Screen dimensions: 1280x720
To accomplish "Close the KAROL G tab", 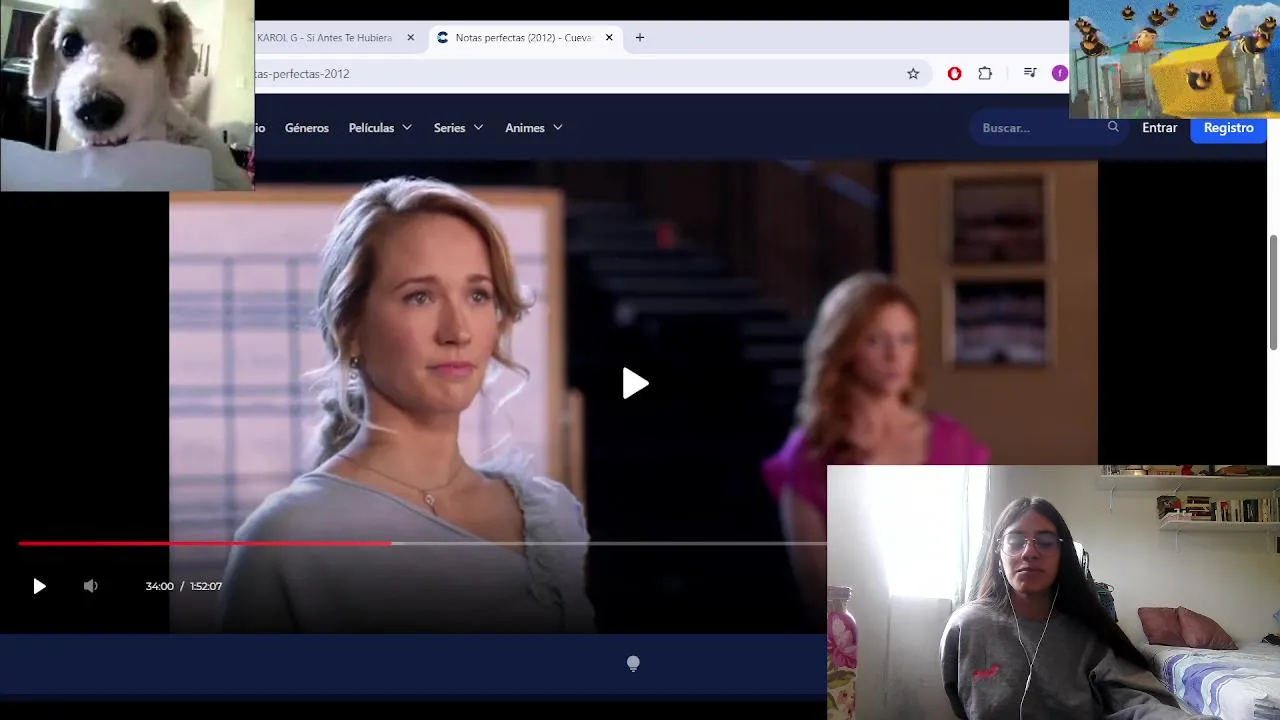I will (x=410, y=38).
